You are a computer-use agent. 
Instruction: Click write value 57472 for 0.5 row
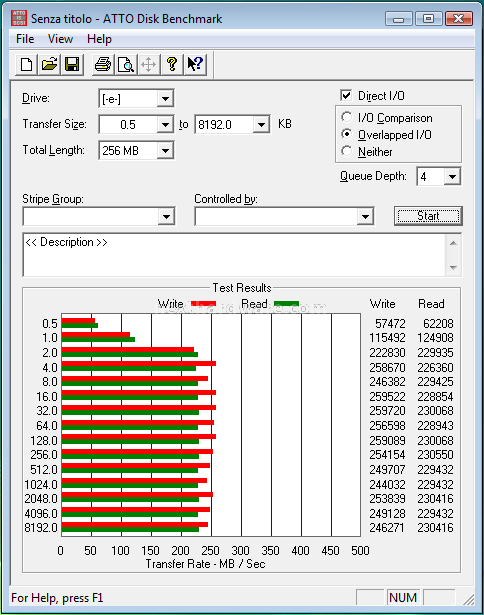click(x=390, y=324)
